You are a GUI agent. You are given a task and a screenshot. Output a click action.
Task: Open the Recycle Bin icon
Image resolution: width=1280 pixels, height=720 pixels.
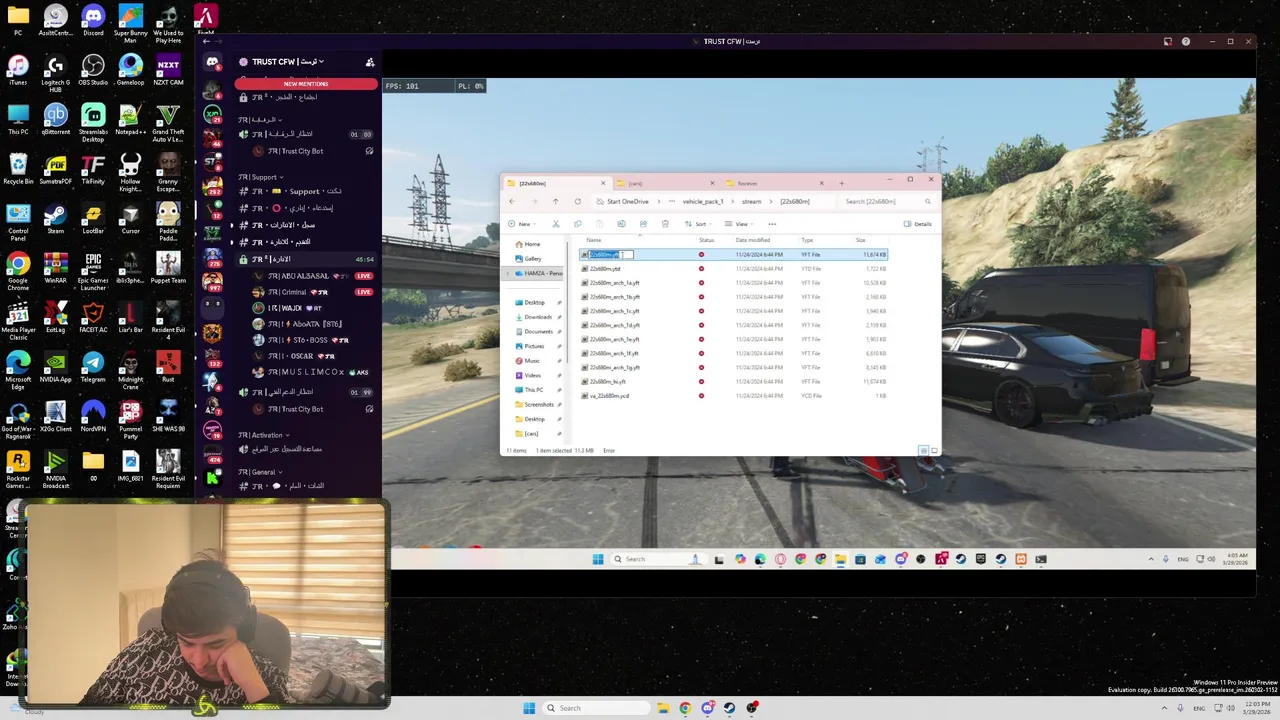click(18, 169)
